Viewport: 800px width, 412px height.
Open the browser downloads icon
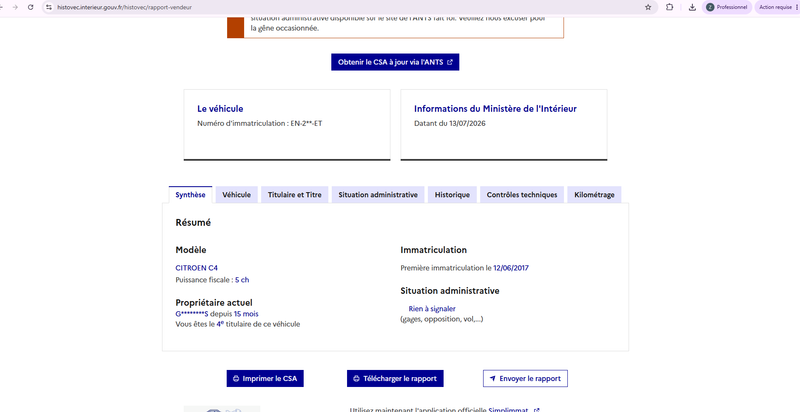click(x=692, y=7)
